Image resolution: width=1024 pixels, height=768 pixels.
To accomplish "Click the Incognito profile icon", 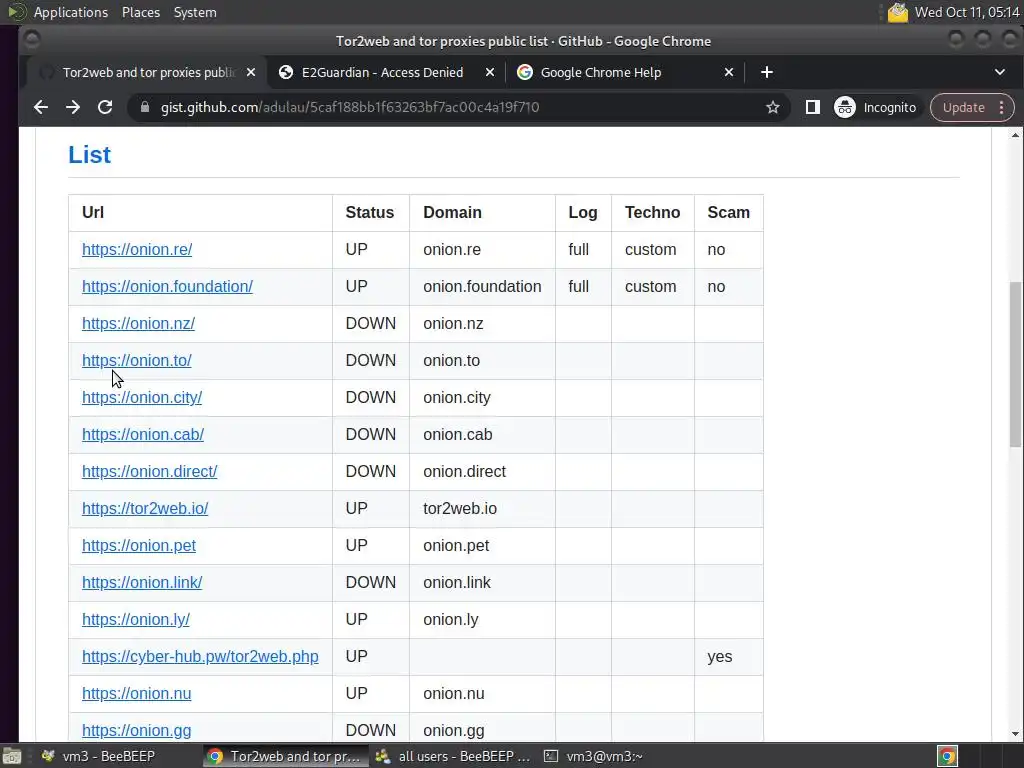I will (x=876, y=107).
